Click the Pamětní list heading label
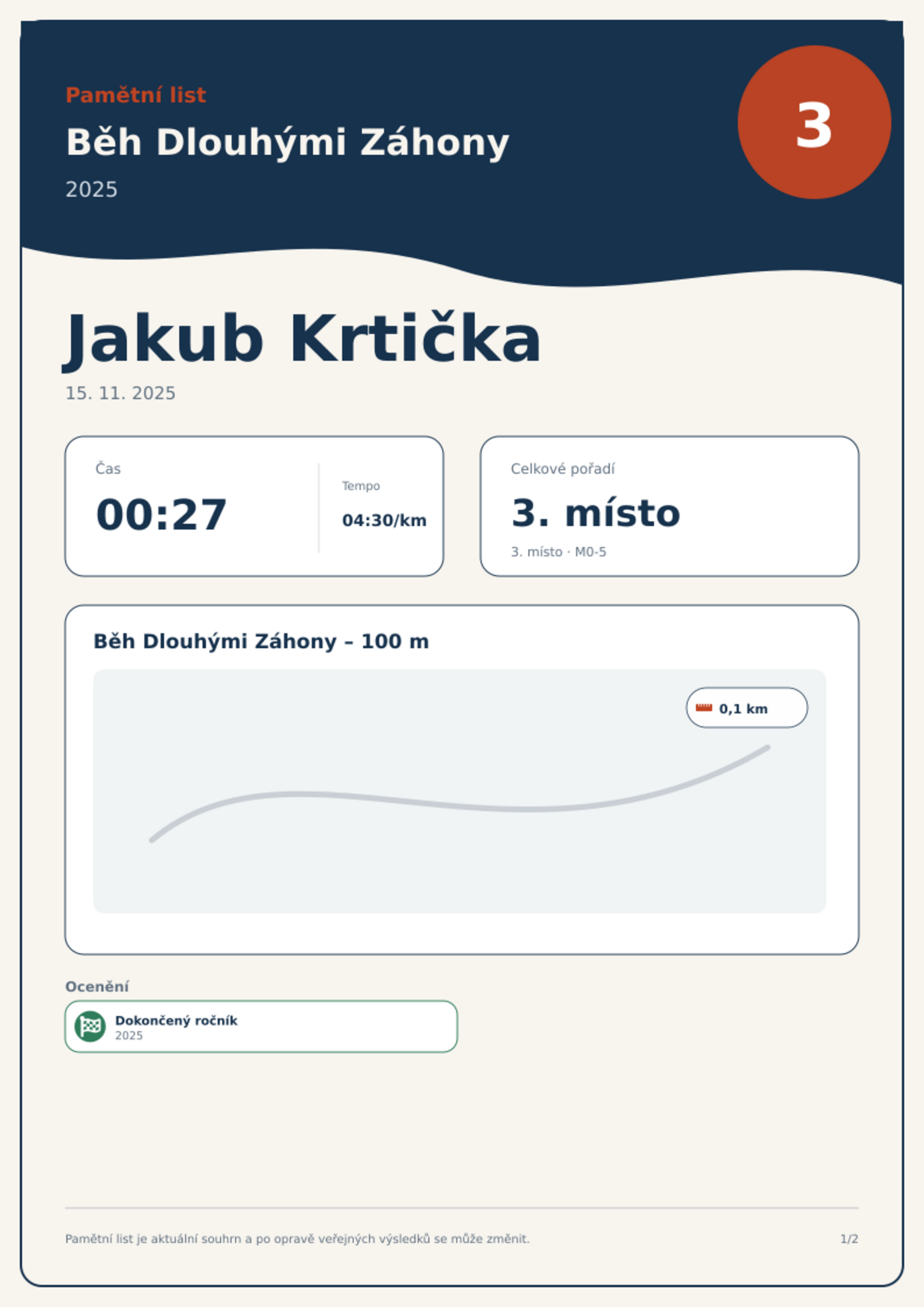The height and width of the screenshot is (1307, 924). click(x=136, y=95)
